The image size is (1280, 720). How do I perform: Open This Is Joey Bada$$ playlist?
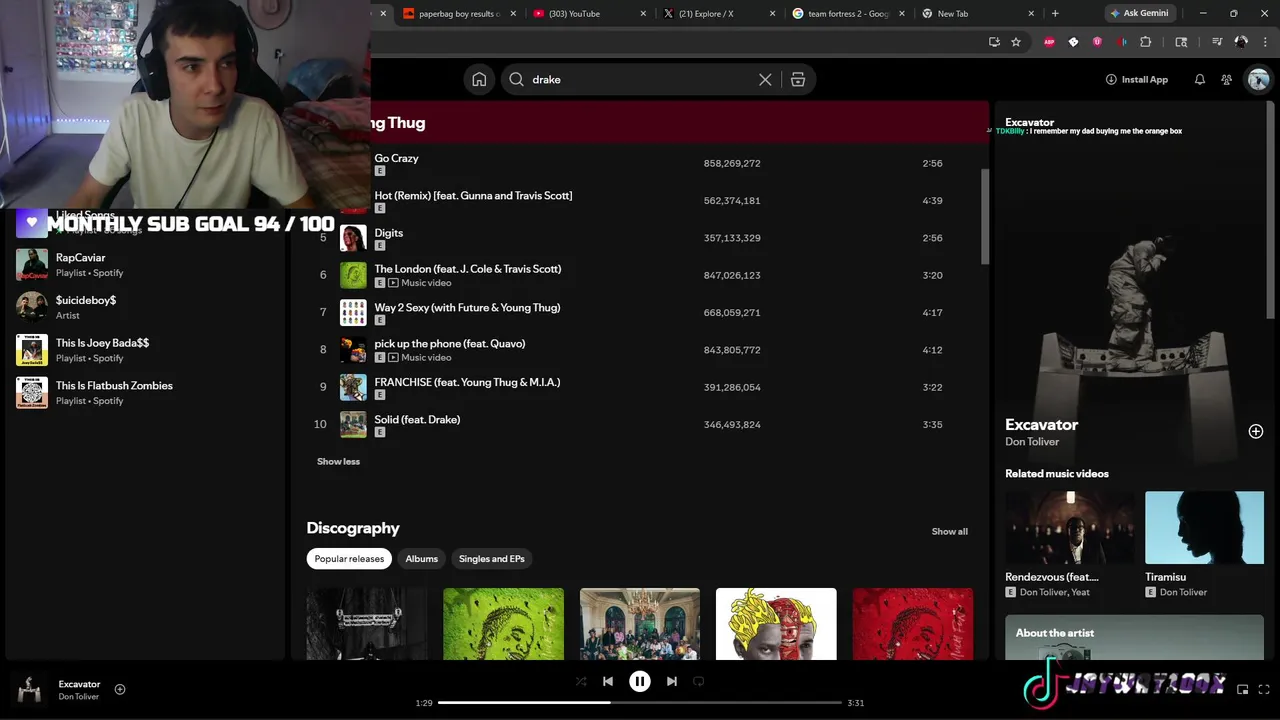pos(145,350)
